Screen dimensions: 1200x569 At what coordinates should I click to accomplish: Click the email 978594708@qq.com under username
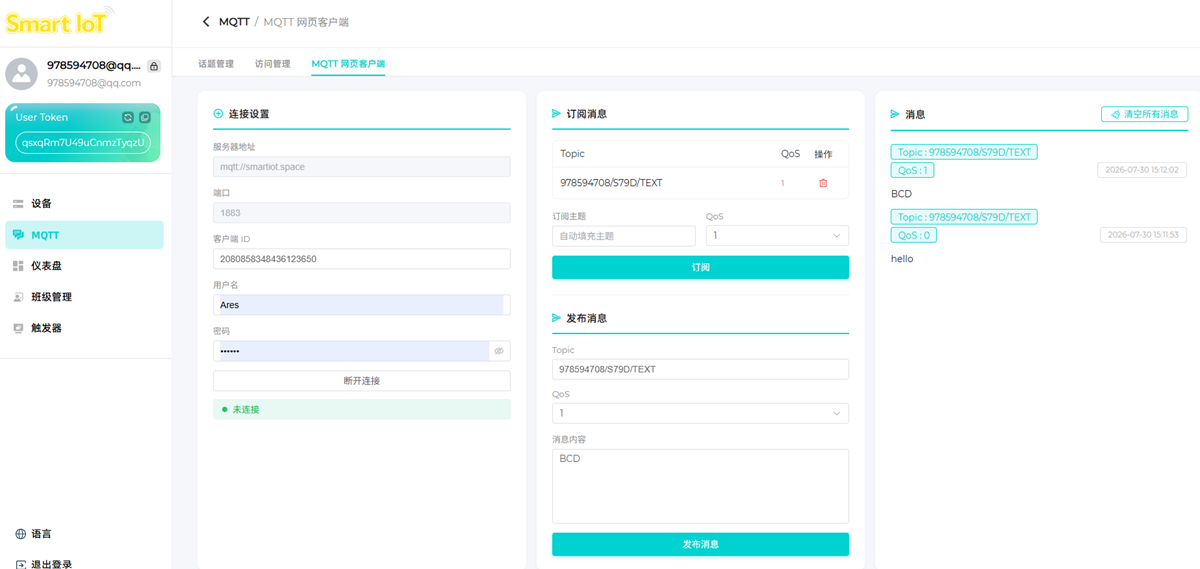(x=94, y=83)
